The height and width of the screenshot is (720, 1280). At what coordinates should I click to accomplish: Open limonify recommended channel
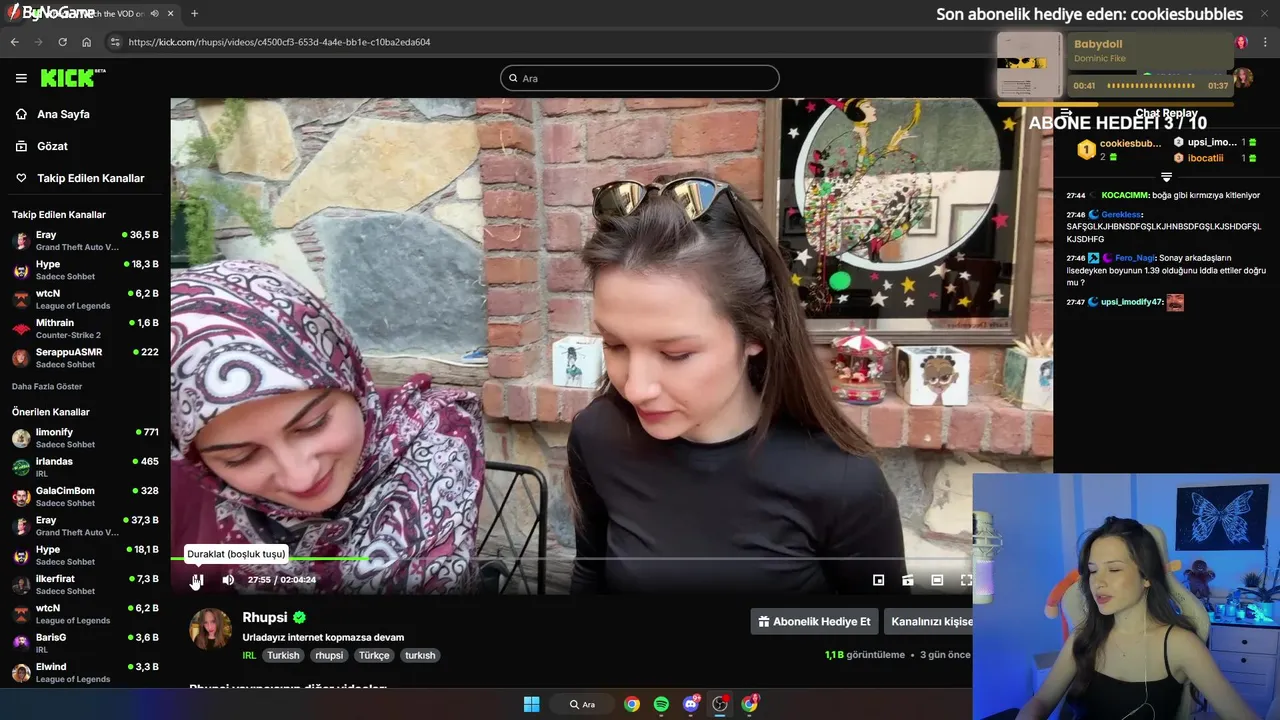coord(85,438)
